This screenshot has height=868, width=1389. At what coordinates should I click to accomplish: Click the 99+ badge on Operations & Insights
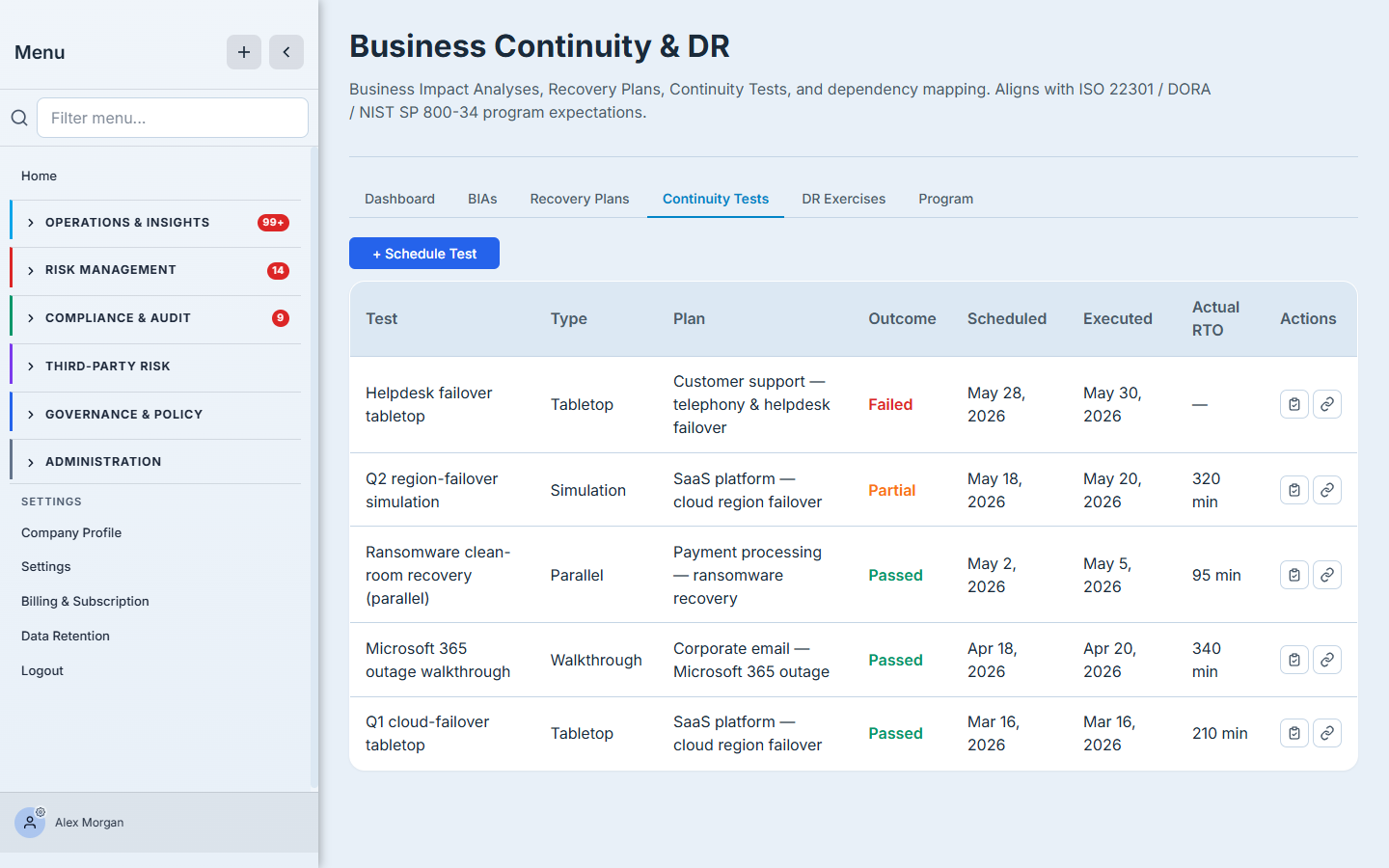click(x=273, y=223)
